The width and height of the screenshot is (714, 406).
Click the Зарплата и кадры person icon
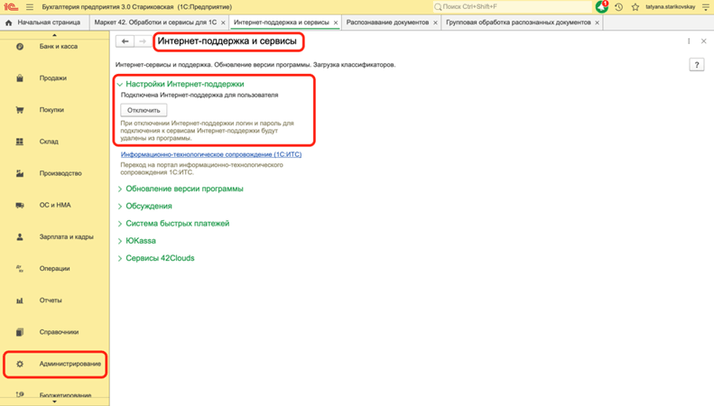pyautogui.click(x=20, y=237)
